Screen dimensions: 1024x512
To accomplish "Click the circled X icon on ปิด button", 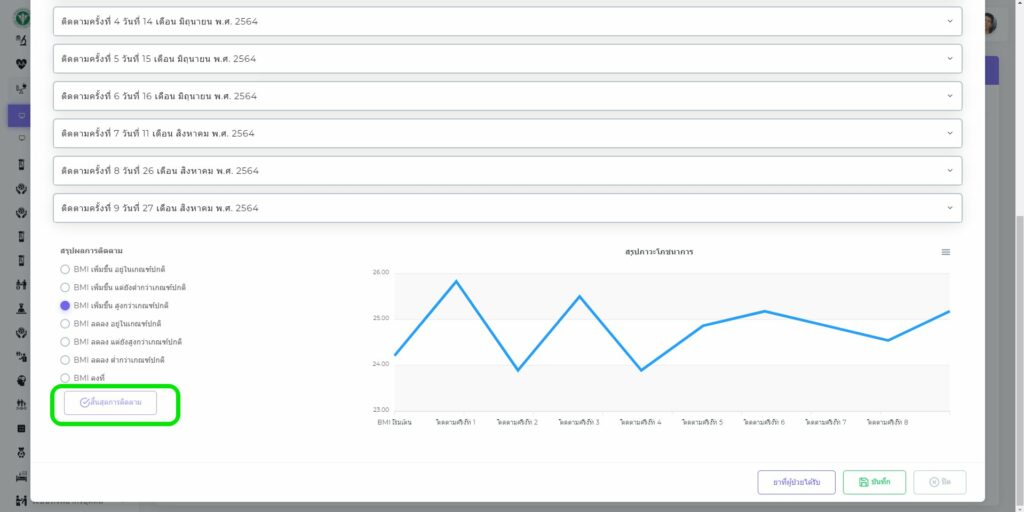I will coord(934,482).
